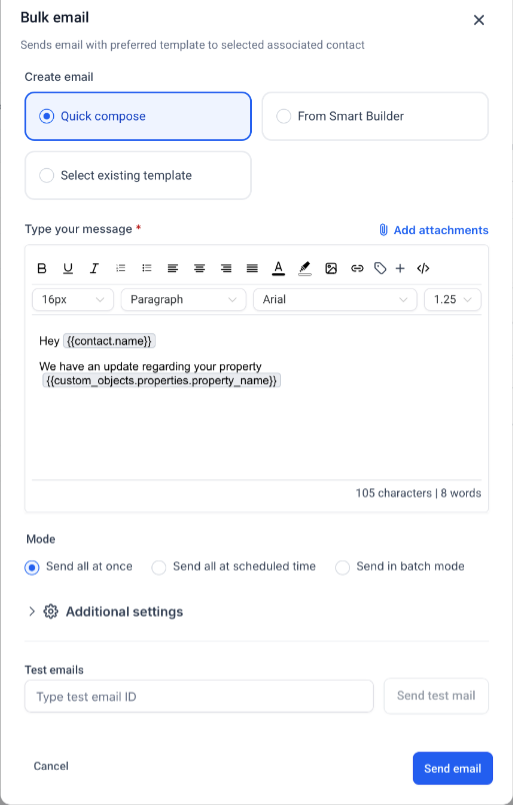This screenshot has height=805, width=513.
Task: Align message text left
Action: coord(173,268)
